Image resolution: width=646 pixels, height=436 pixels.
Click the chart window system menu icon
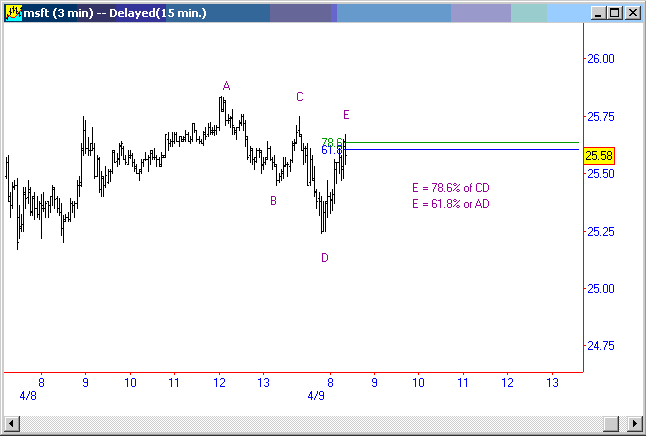13,13
